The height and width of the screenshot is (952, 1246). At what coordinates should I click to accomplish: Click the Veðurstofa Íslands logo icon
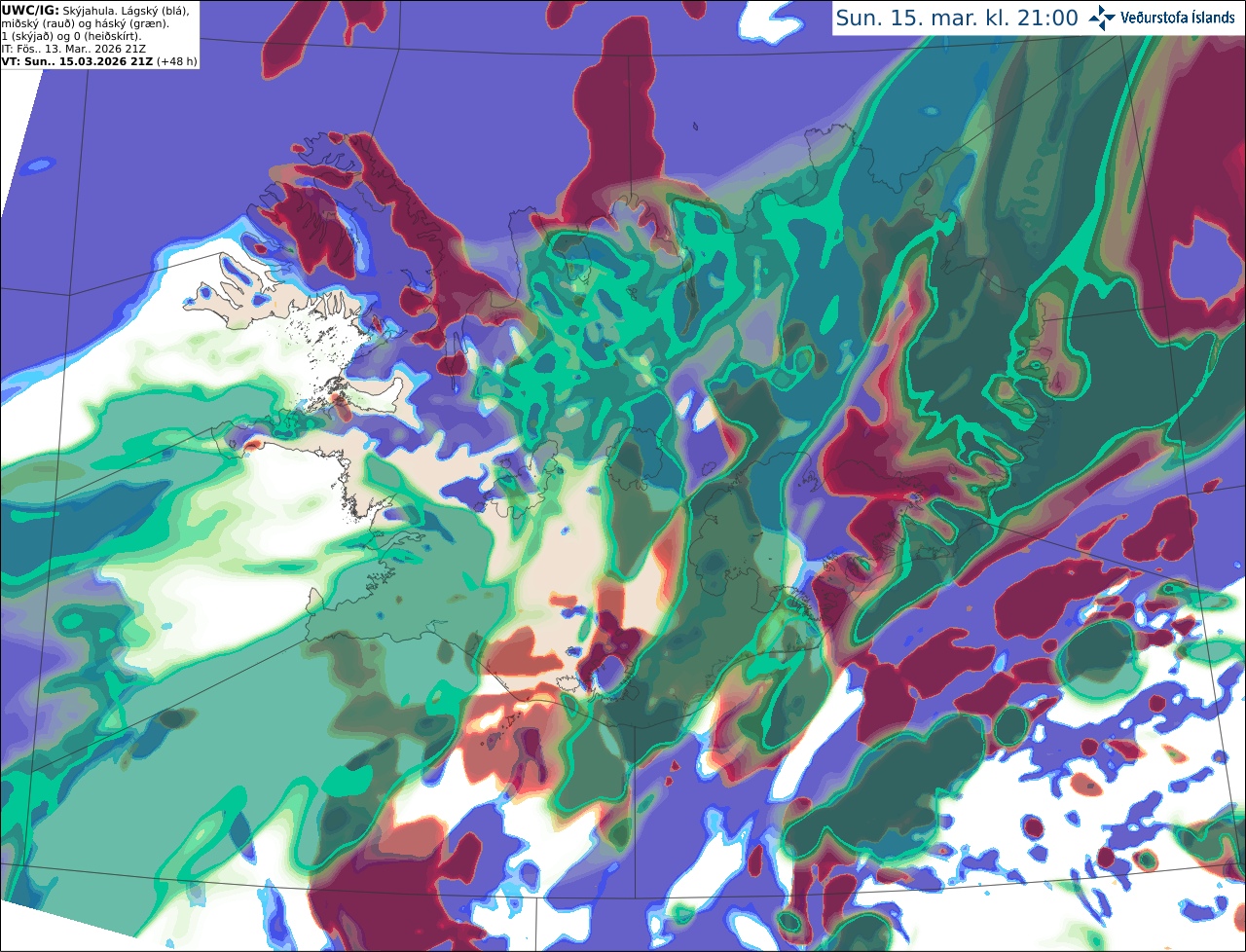(1102, 18)
